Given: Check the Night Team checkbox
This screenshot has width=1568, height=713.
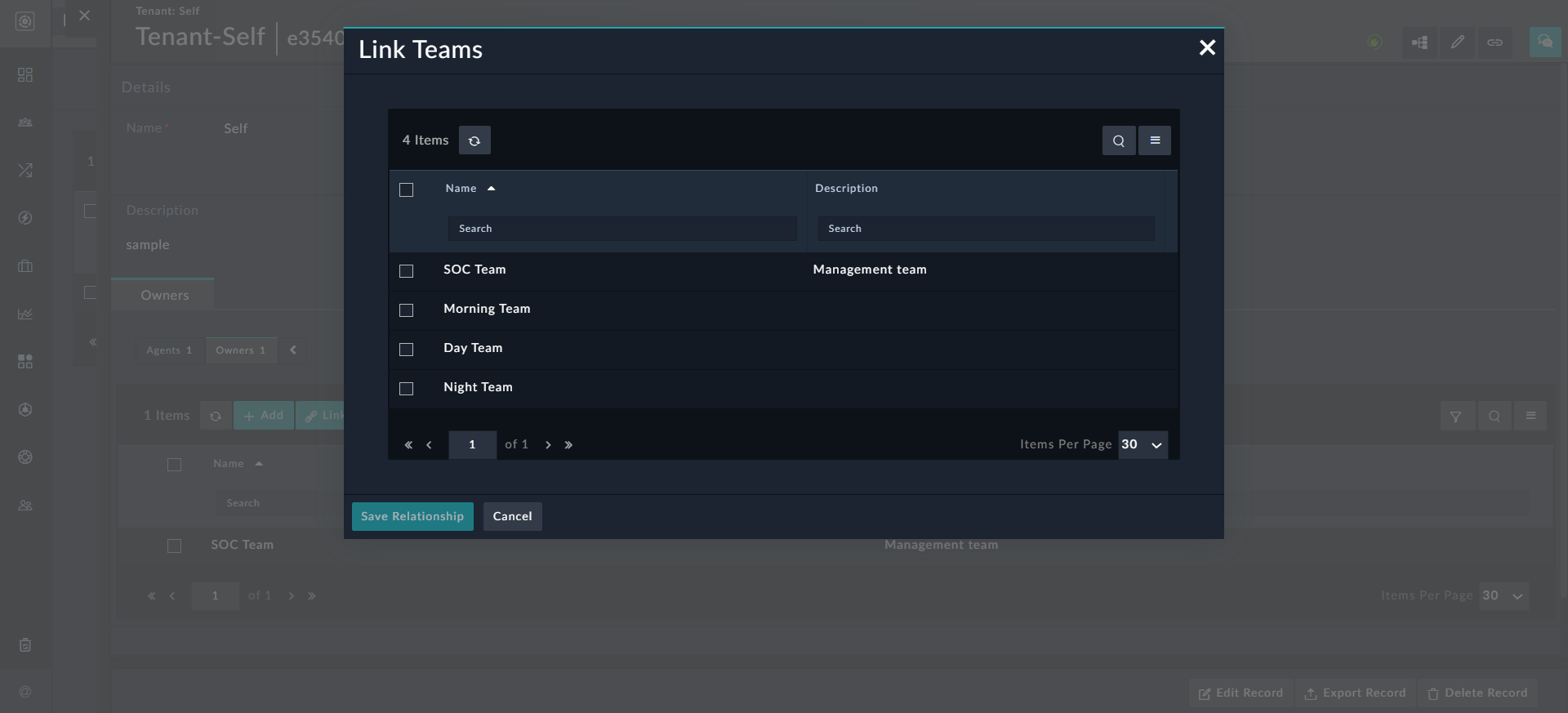Looking at the screenshot, I should coord(406,389).
